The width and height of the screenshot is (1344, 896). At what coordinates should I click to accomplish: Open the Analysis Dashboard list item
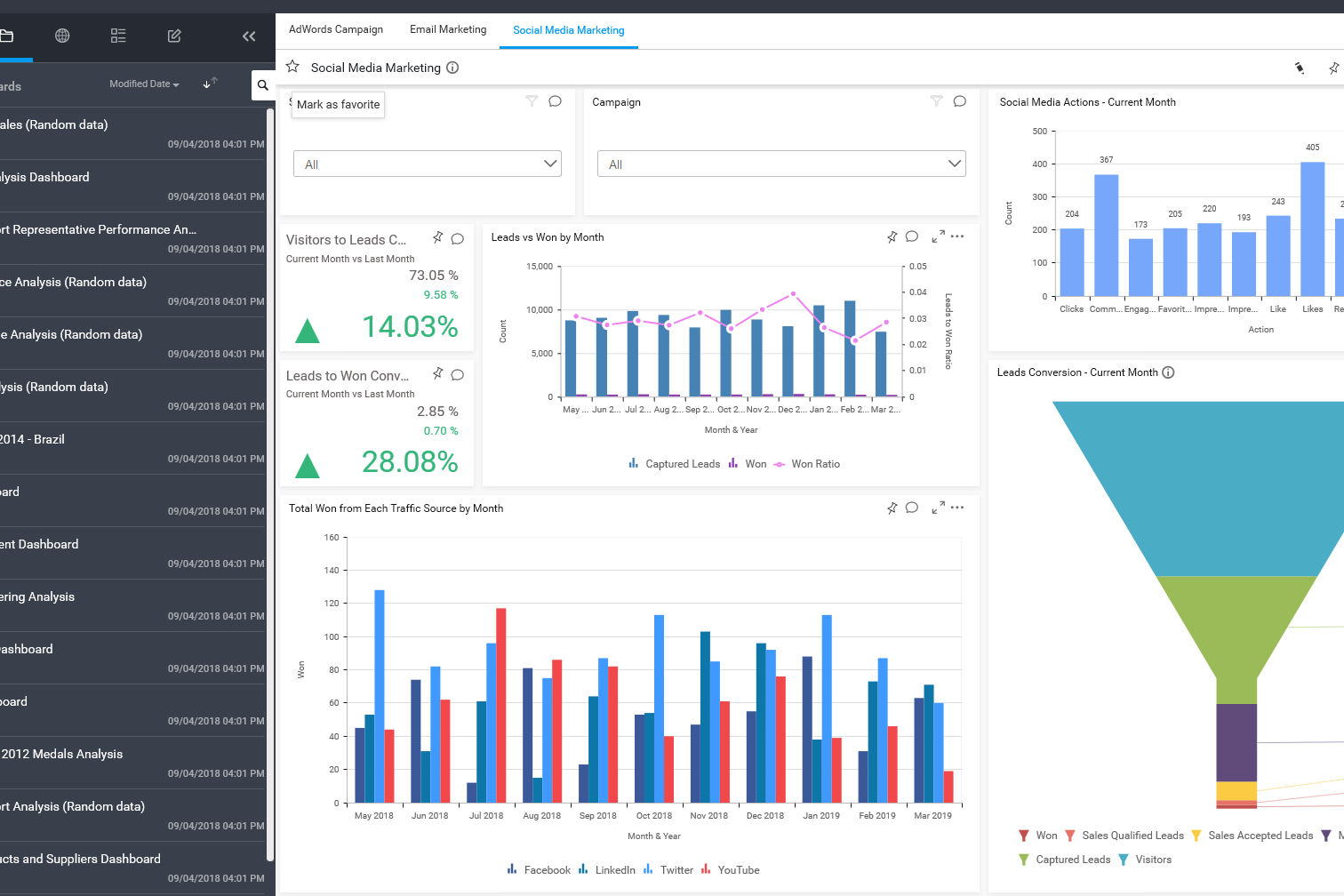coord(132,186)
